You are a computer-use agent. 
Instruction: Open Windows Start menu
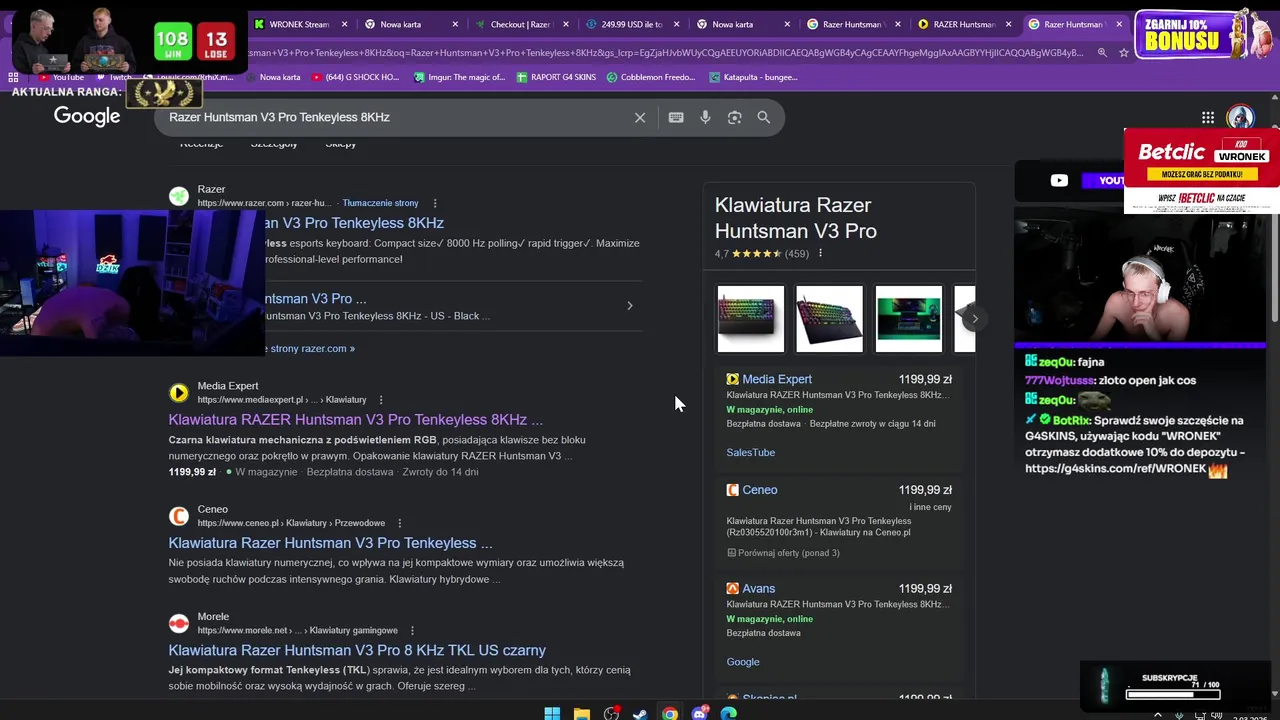[x=552, y=713]
